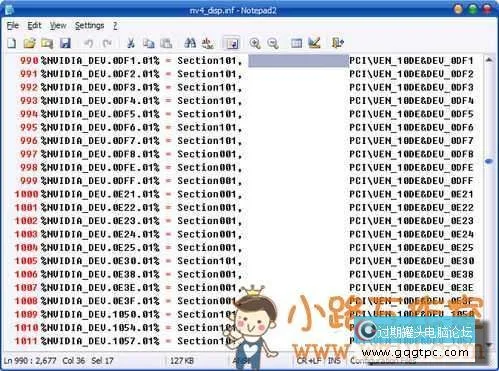
Task: Zoom in with magnifier plus icon
Action: [255, 43]
